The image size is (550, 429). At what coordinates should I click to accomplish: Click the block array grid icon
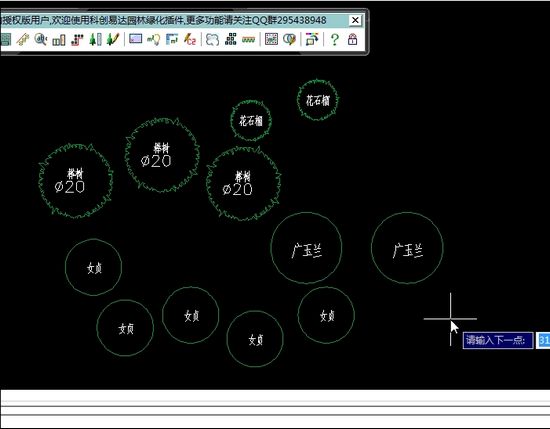(x=230, y=39)
